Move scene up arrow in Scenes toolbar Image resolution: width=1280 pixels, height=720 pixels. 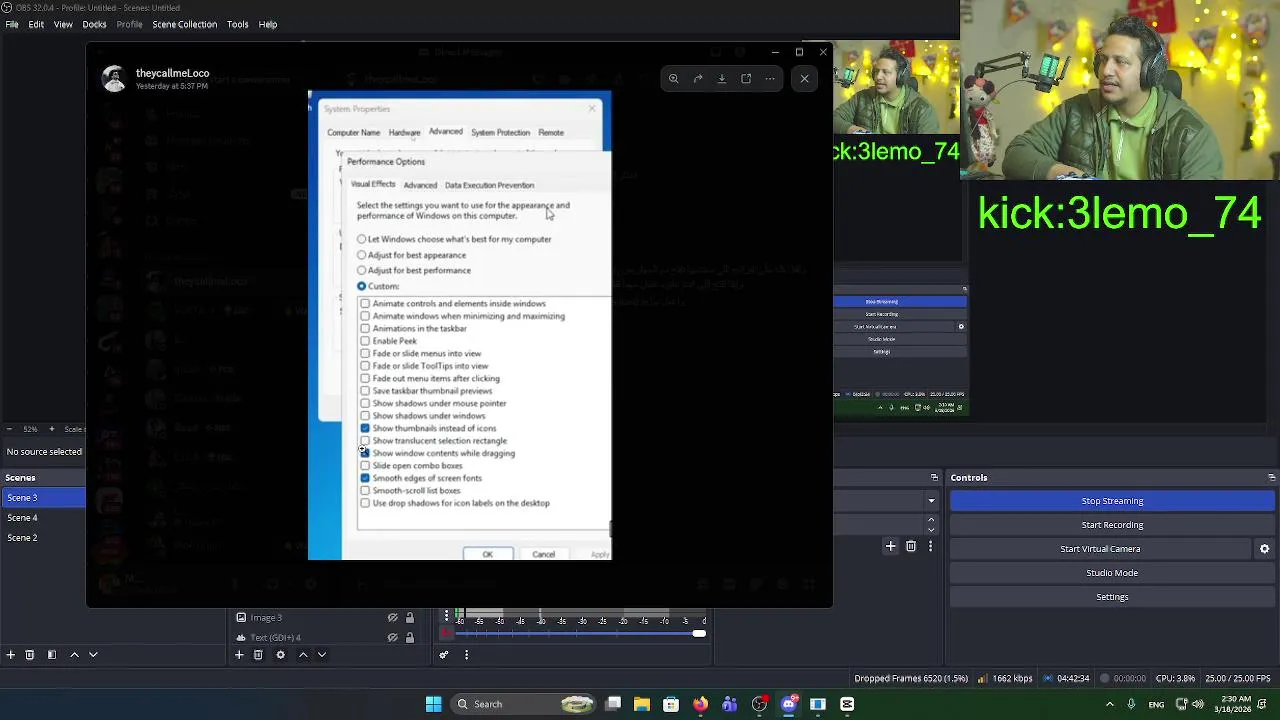pyautogui.click(x=74, y=655)
